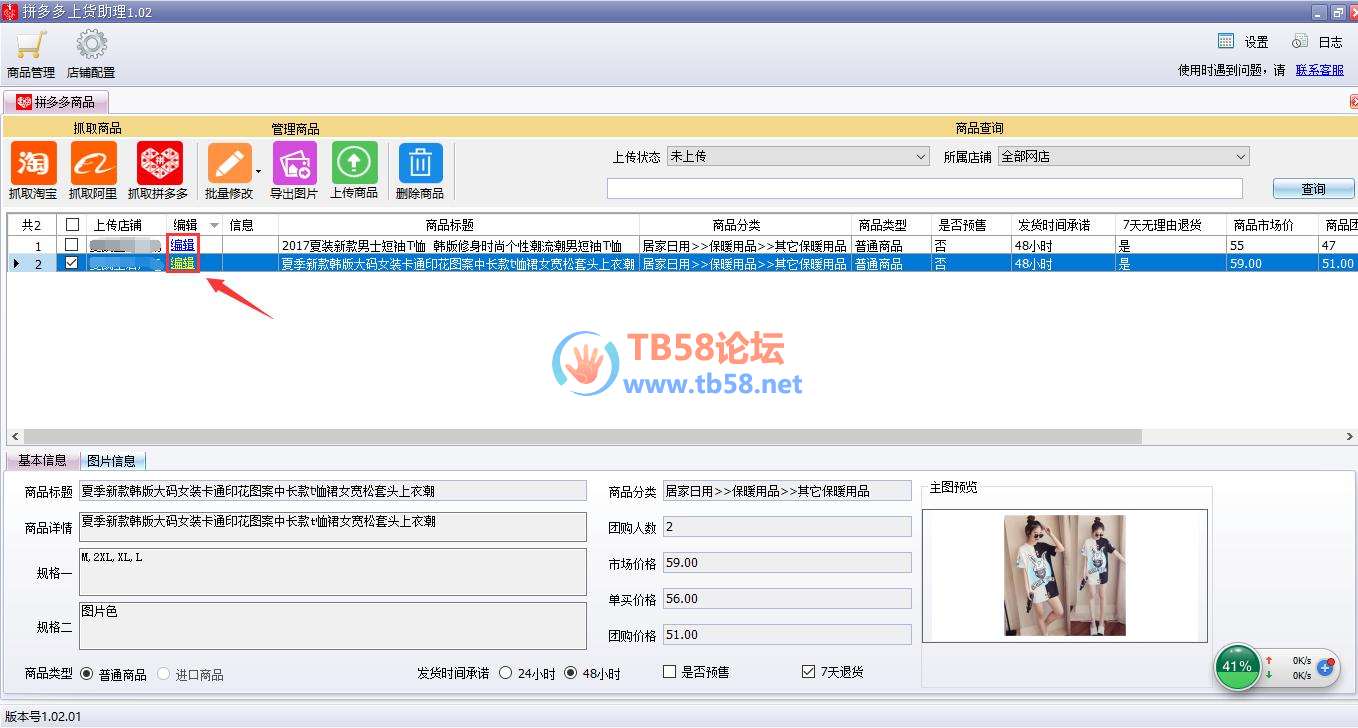The image size is (1358, 728).
Task: Click the 查询 button
Action: [1313, 189]
